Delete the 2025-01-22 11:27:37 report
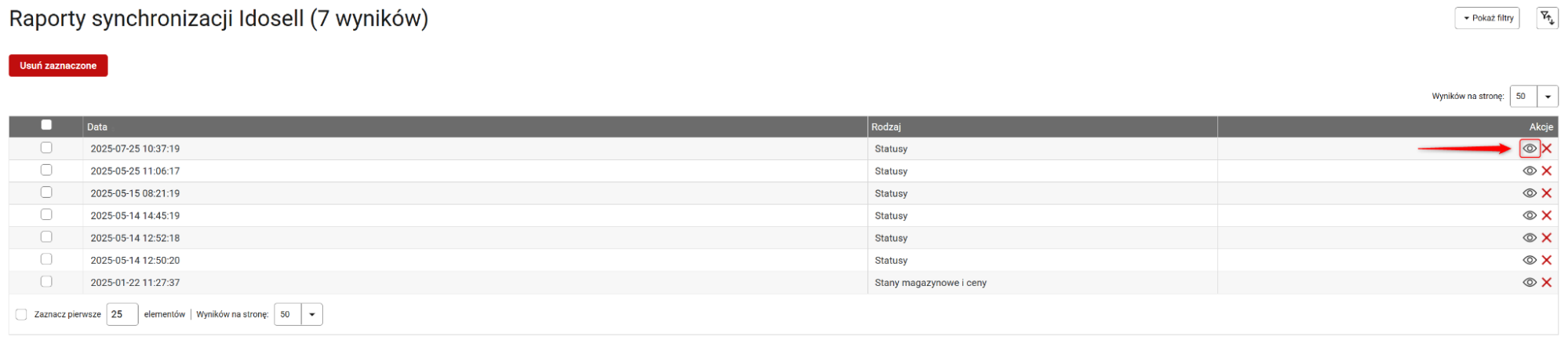This screenshot has width=1568, height=344. point(1546,283)
